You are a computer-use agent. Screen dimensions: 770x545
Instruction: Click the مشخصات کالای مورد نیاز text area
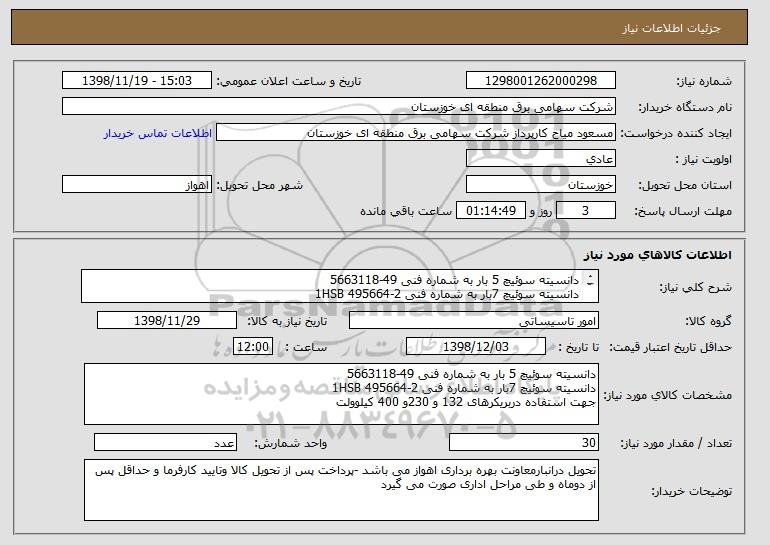341,394
